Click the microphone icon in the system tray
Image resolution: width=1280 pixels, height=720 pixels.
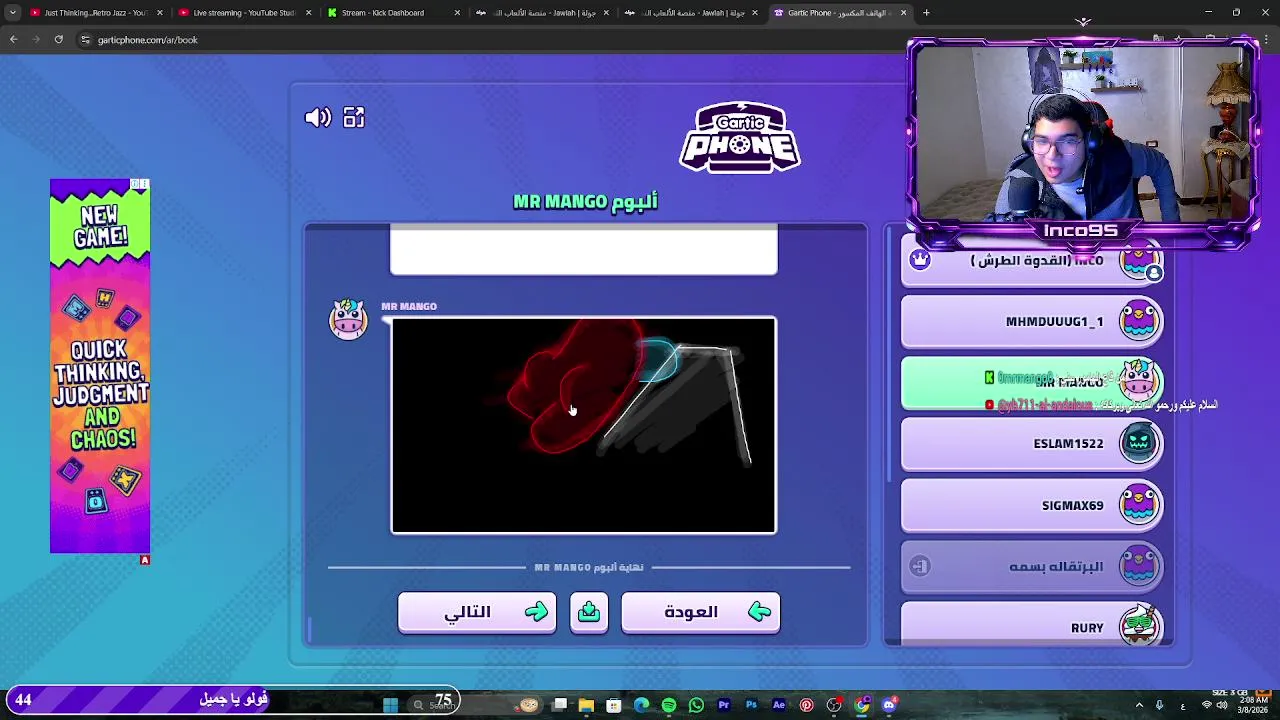click(x=1159, y=705)
